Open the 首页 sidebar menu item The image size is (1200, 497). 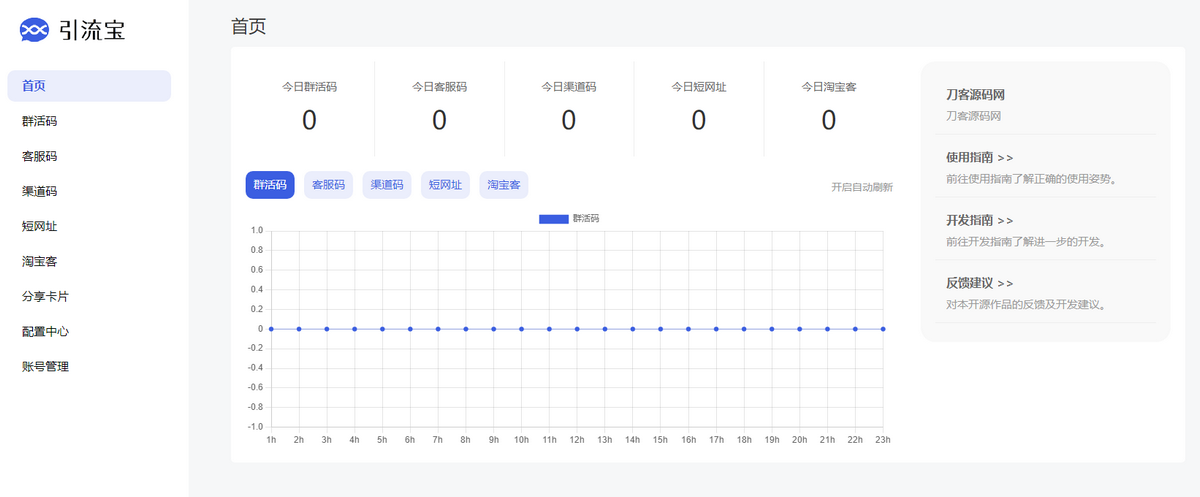pyautogui.click(x=89, y=86)
